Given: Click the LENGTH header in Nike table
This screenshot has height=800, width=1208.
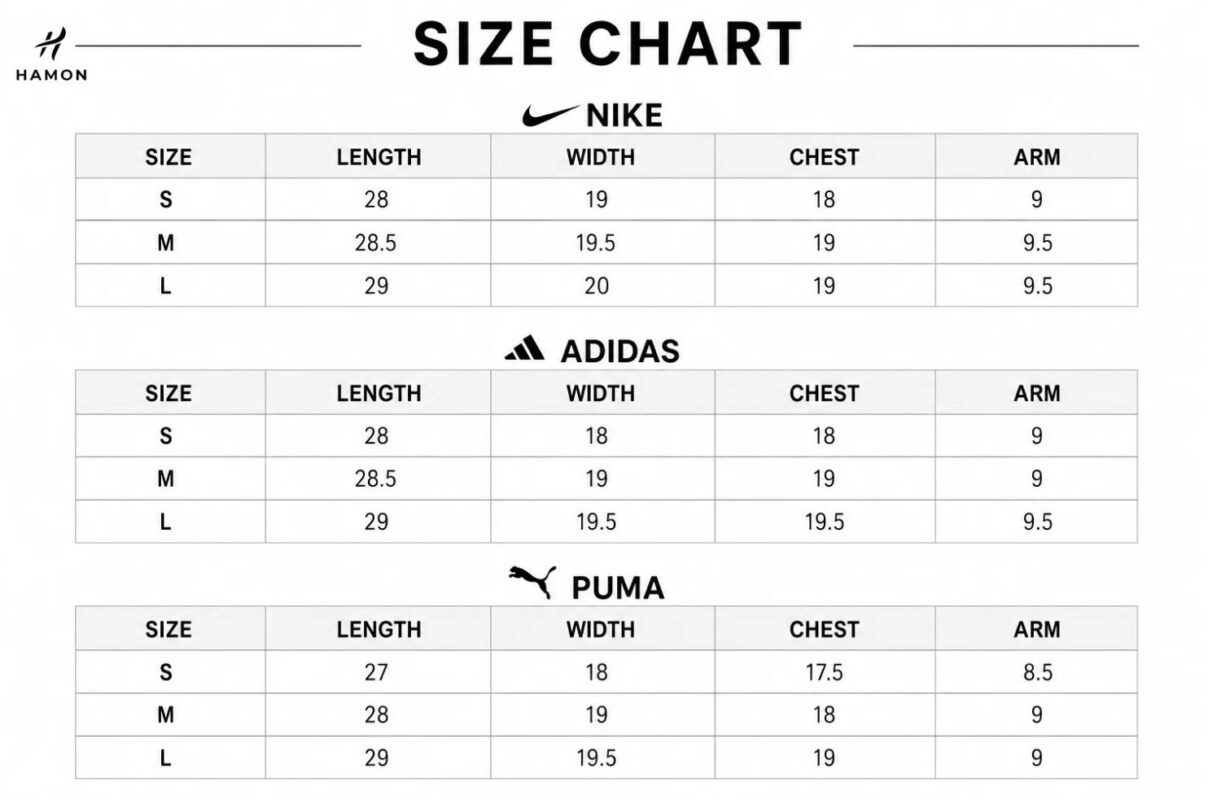Looking at the screenshot, I should (378, 157).
